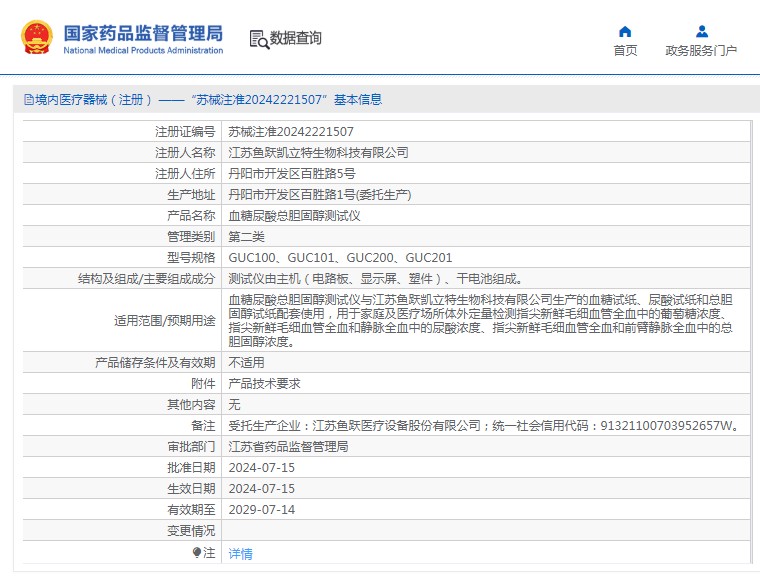The image size is (760, 578).
Task: Click the 数据查询 magnifier document icon
Action: [x=259, y=39]
